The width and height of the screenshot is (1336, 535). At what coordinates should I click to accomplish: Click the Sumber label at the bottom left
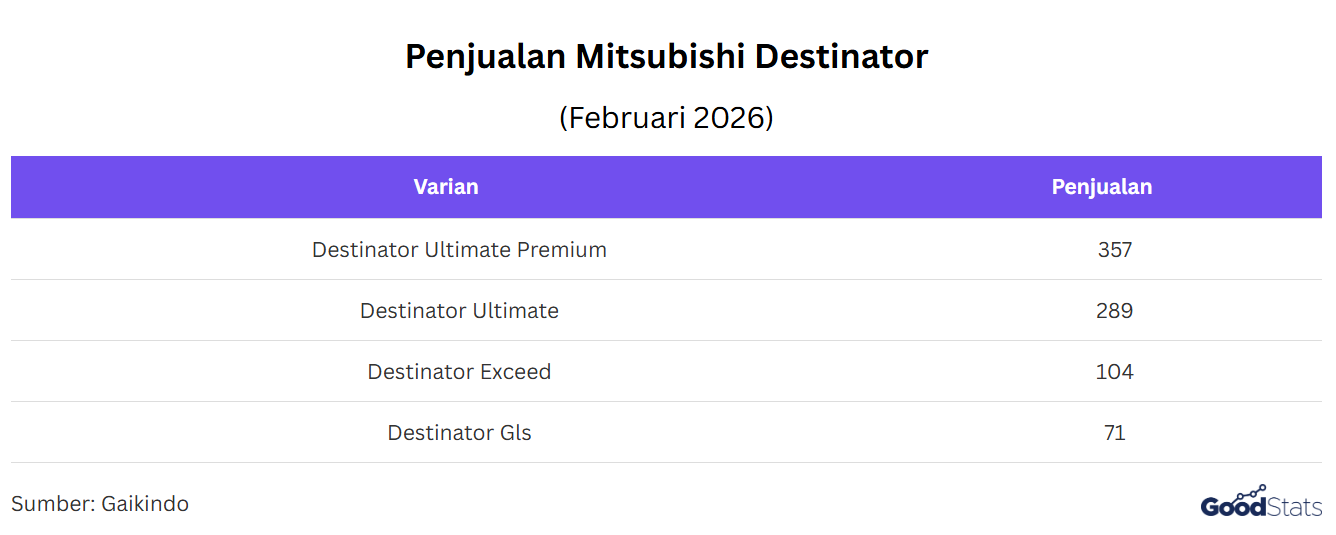(51, 503)
